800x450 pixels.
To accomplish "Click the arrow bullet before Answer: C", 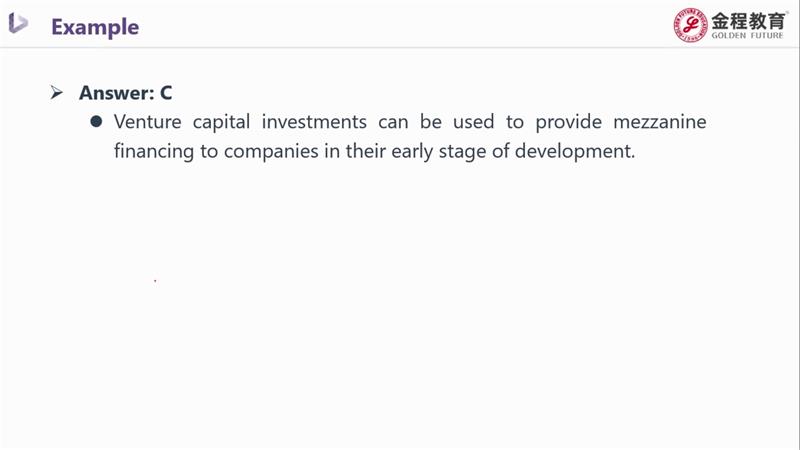I will tap(57, 93).
